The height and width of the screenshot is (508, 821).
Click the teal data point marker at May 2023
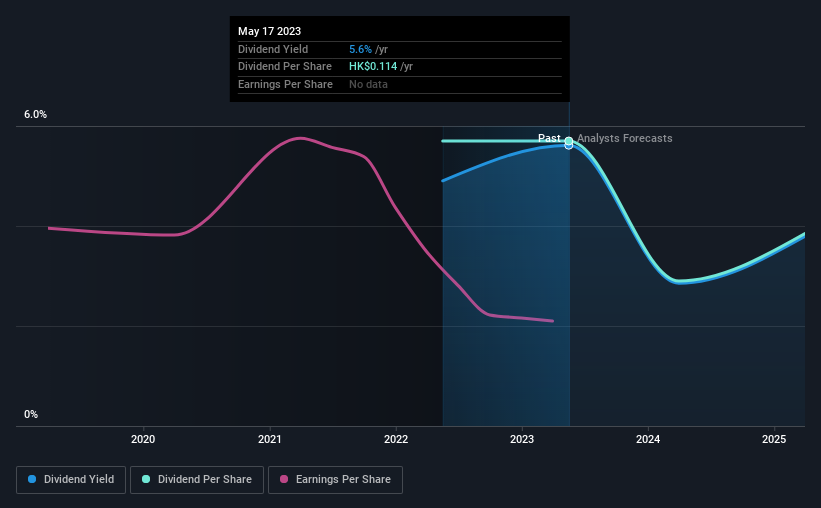pos(569,141)
